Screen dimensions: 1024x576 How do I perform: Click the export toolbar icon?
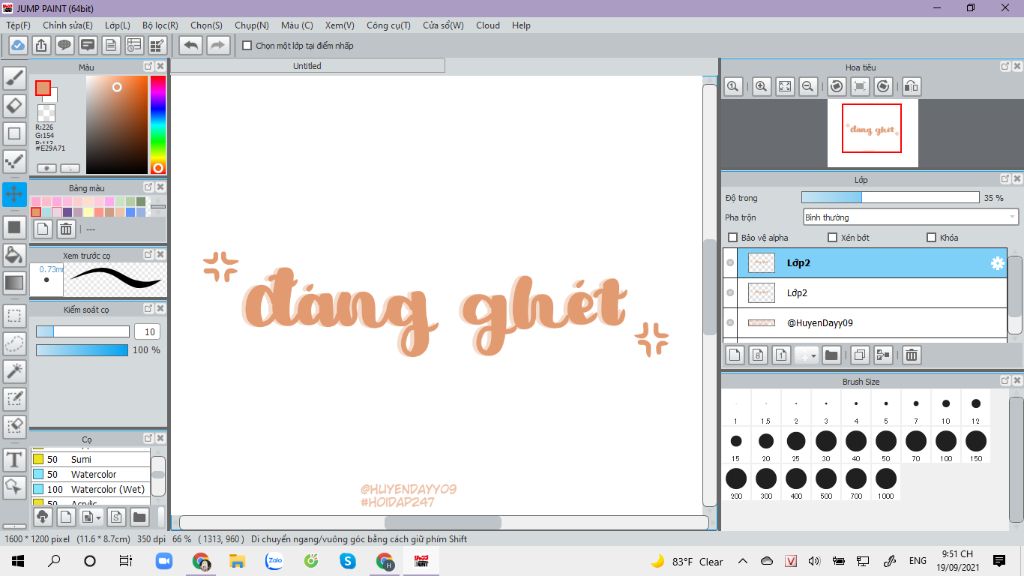point(41,46)
